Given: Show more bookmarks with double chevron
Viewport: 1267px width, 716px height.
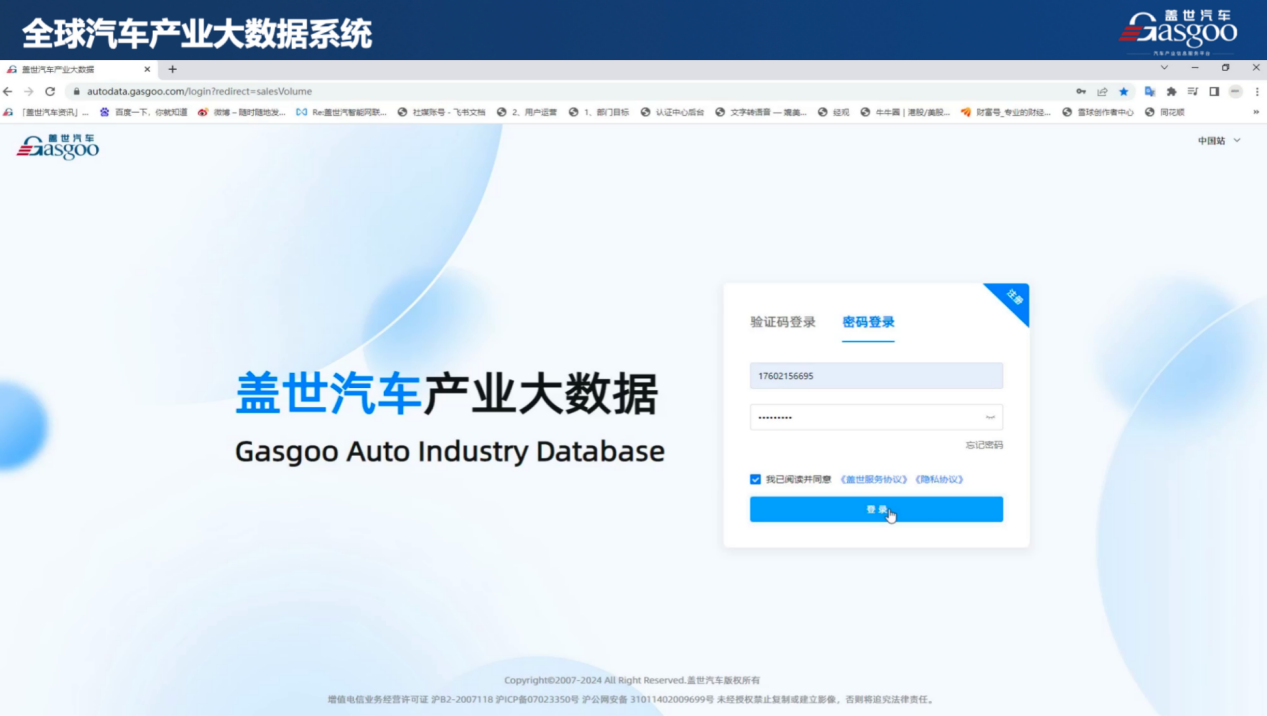Looking at the screenshot, I should coord(1256,112).
